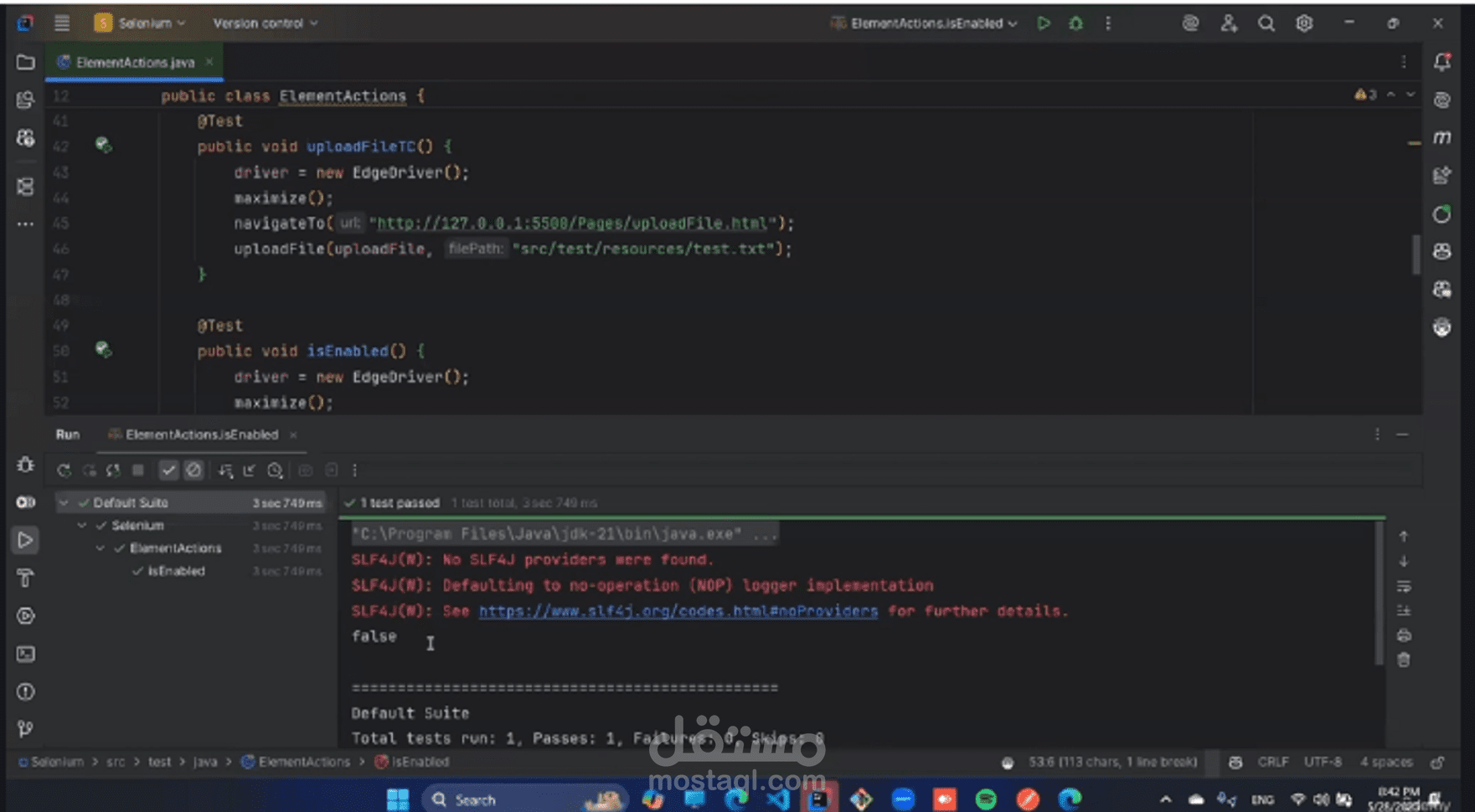Open the Project tool window folder icon
The image size is (1475, 812).
click(25, 63)
